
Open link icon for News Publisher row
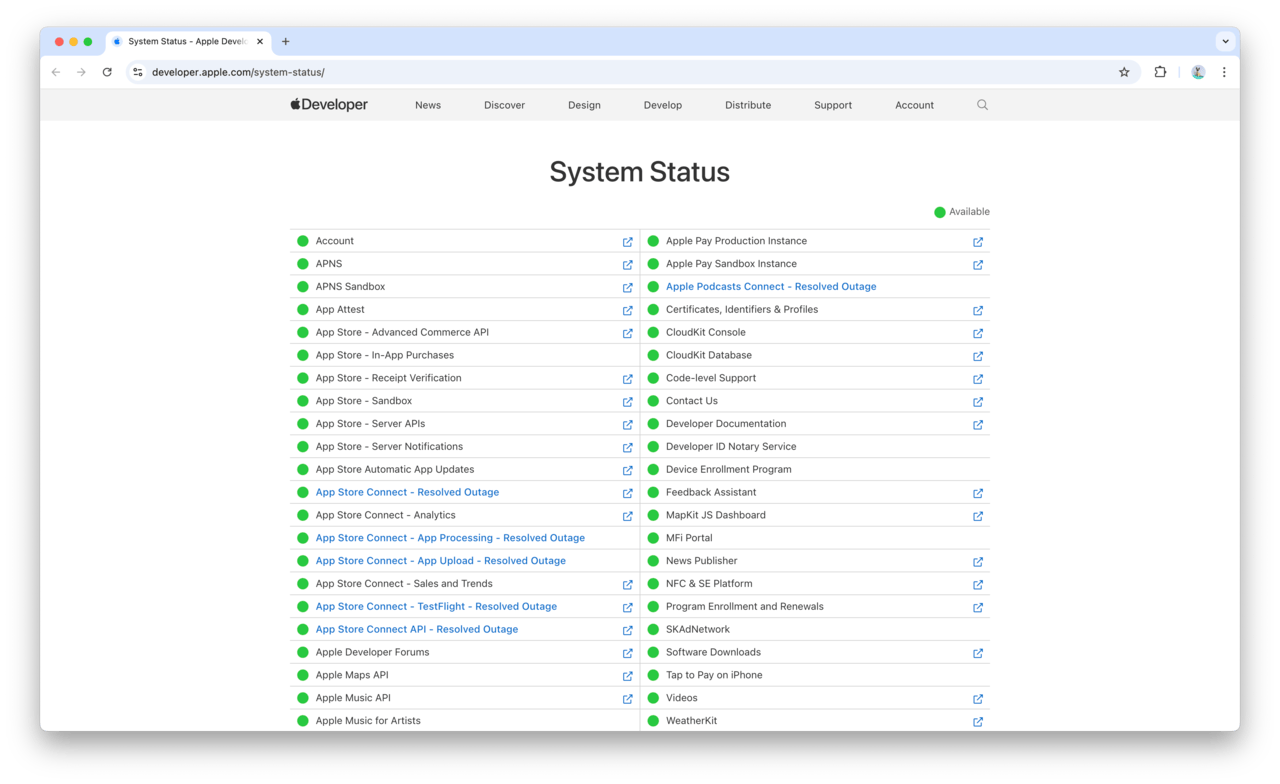(x=978, y=562)
